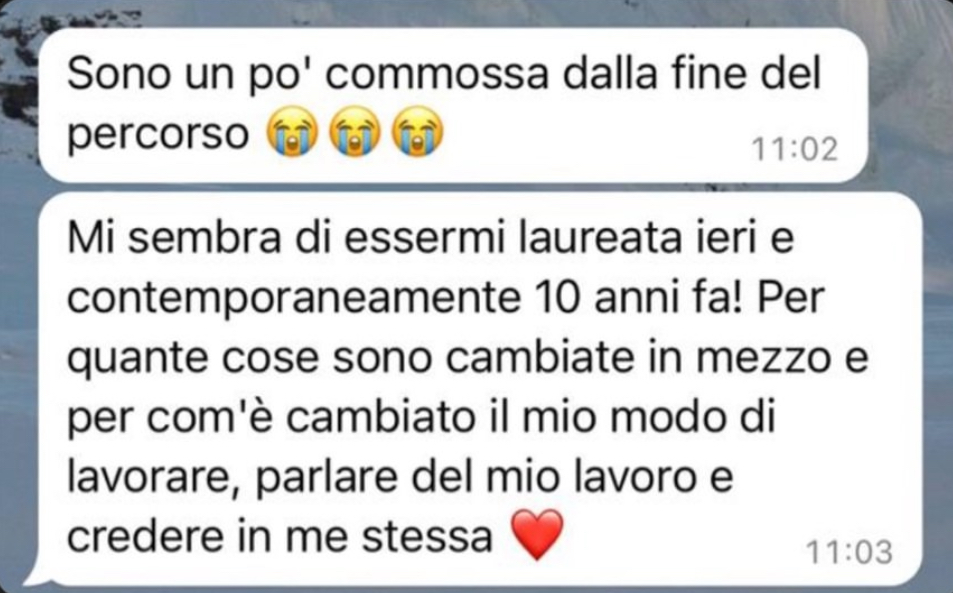Click the middle crying face emoji

coord(355,132)
